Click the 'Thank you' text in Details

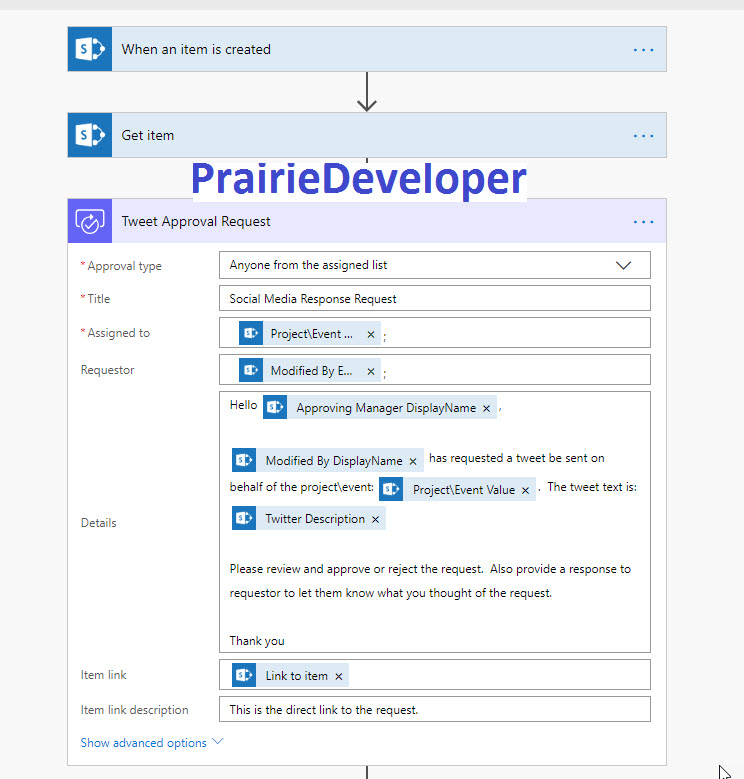click(257, 641)
